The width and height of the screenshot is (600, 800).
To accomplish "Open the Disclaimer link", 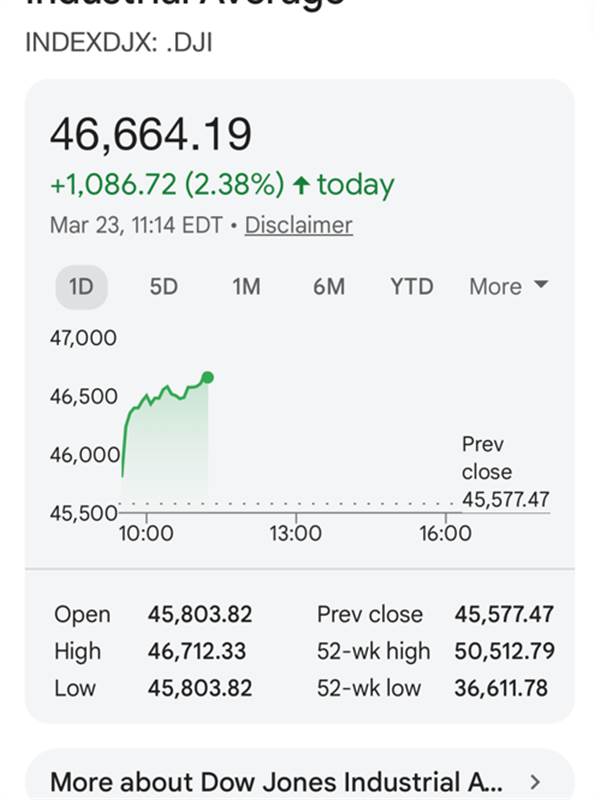I will pyautogui.click(x=298, y=225).
